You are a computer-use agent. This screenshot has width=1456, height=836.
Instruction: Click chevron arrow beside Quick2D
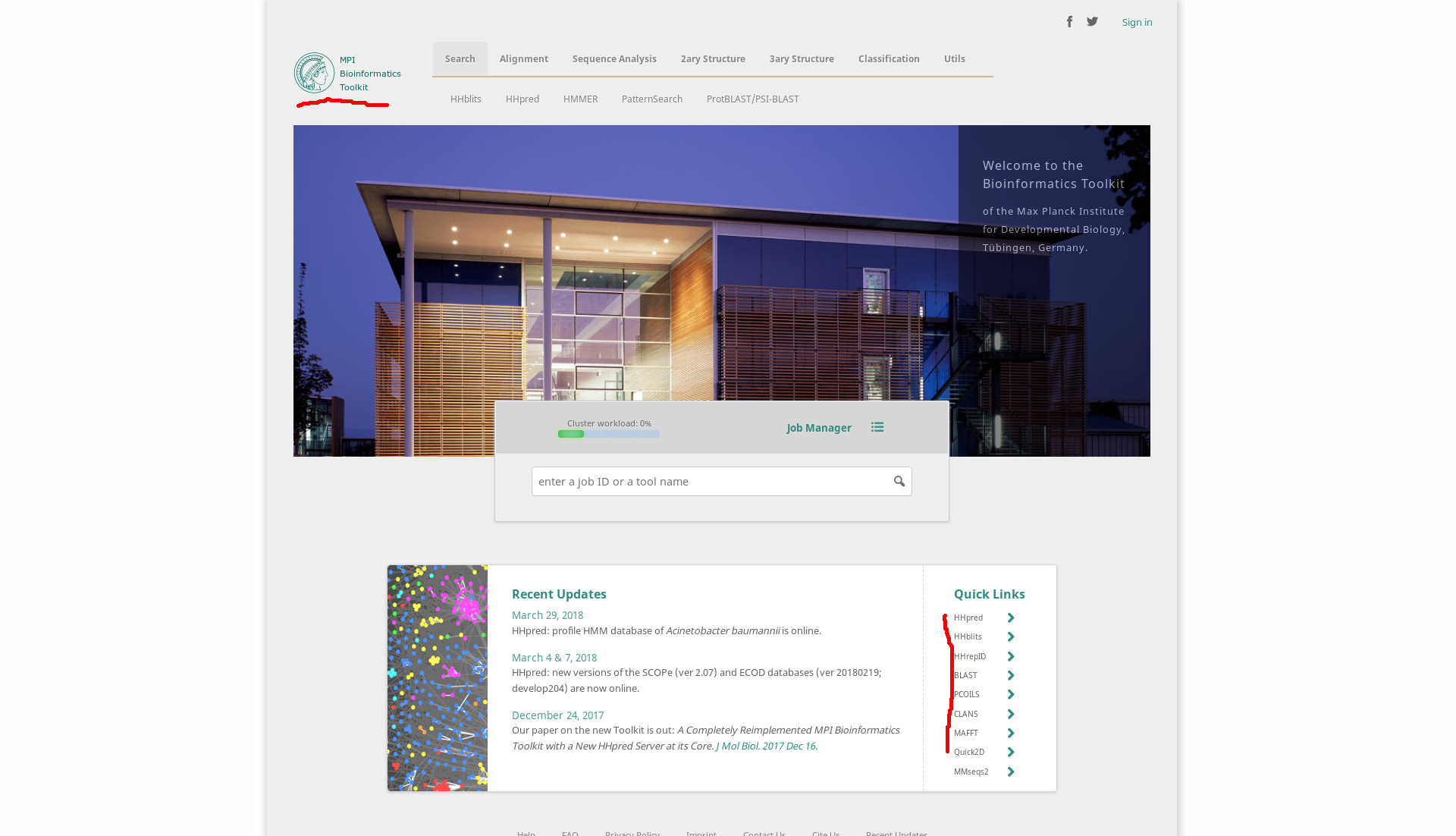(1011, 753)
